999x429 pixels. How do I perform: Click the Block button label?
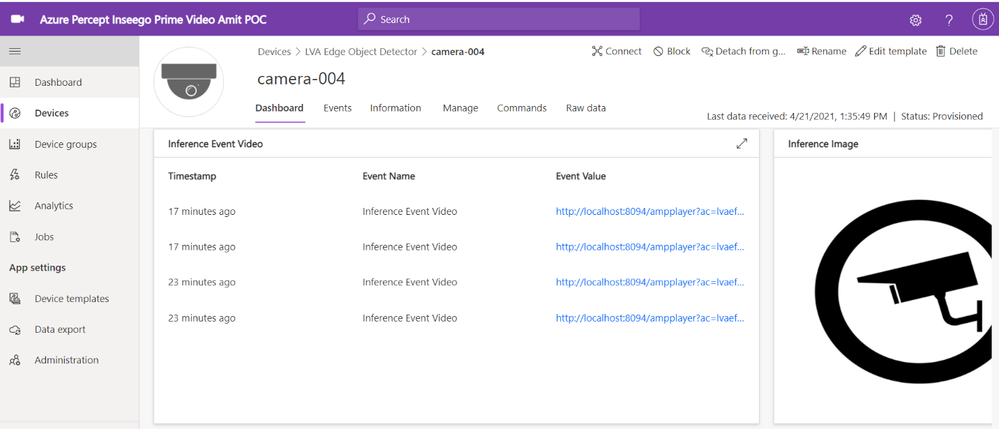679,52
